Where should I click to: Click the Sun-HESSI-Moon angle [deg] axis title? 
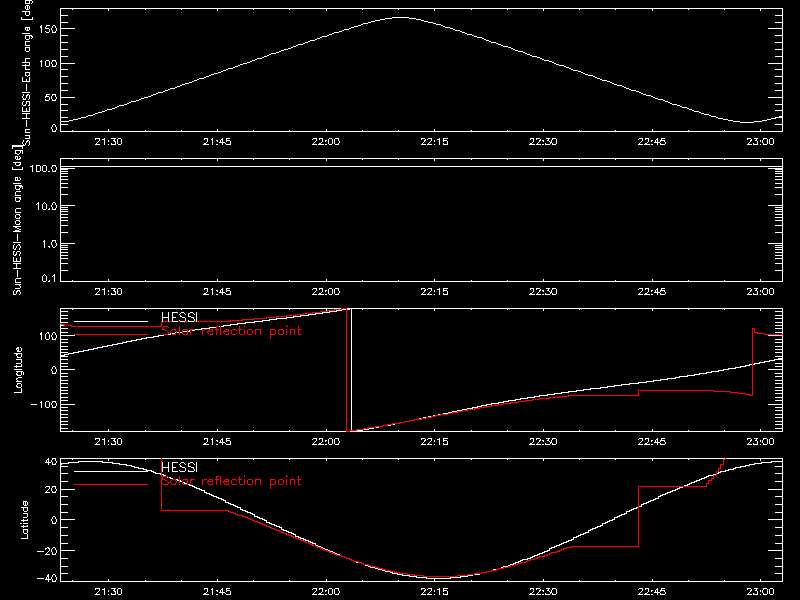[17, 220]
